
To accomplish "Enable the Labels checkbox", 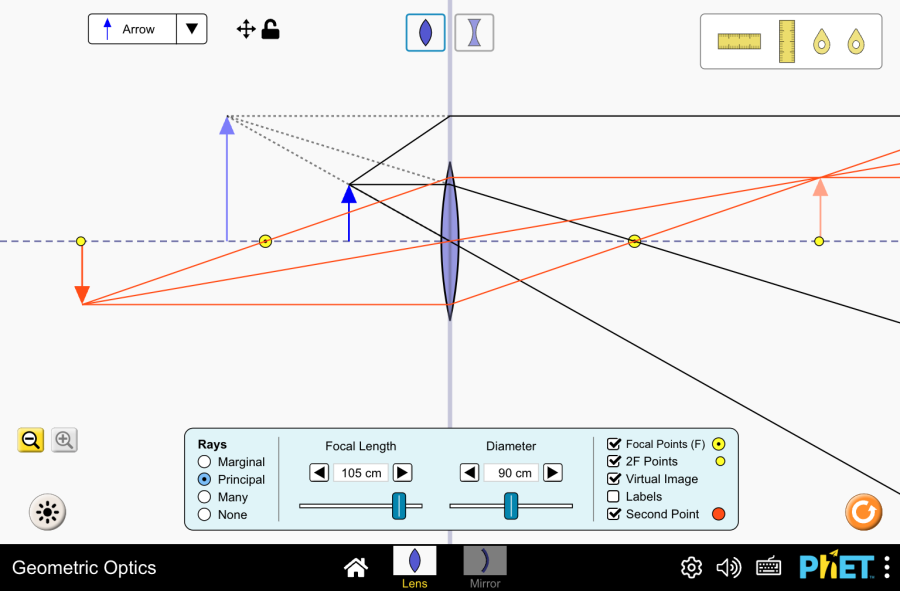I will [614, 497].
